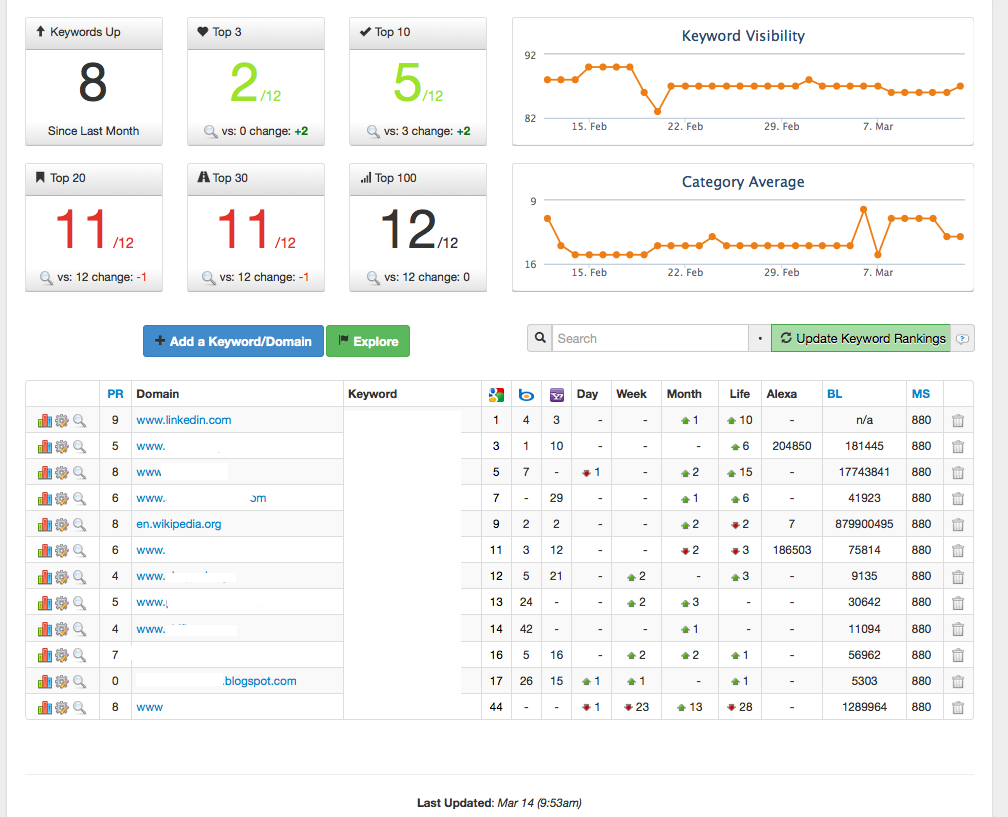The image size is (1008, 817).
Task: Sort table by MS column header
Action: pyautogui.click(x=921, y=394)
